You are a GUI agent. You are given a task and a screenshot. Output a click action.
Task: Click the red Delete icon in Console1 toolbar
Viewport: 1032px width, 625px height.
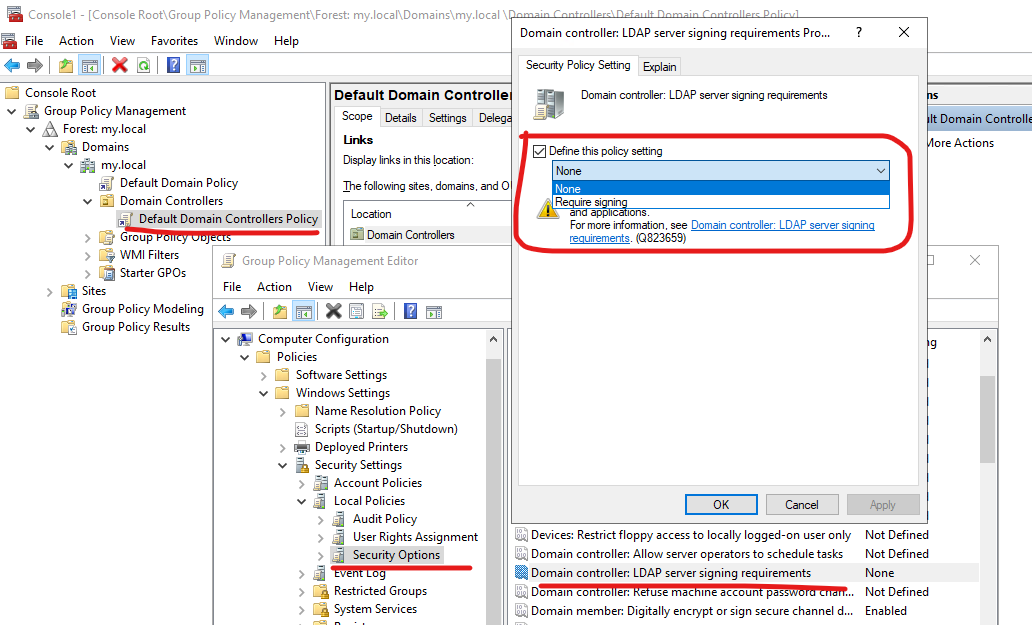[x=120, y=65]
